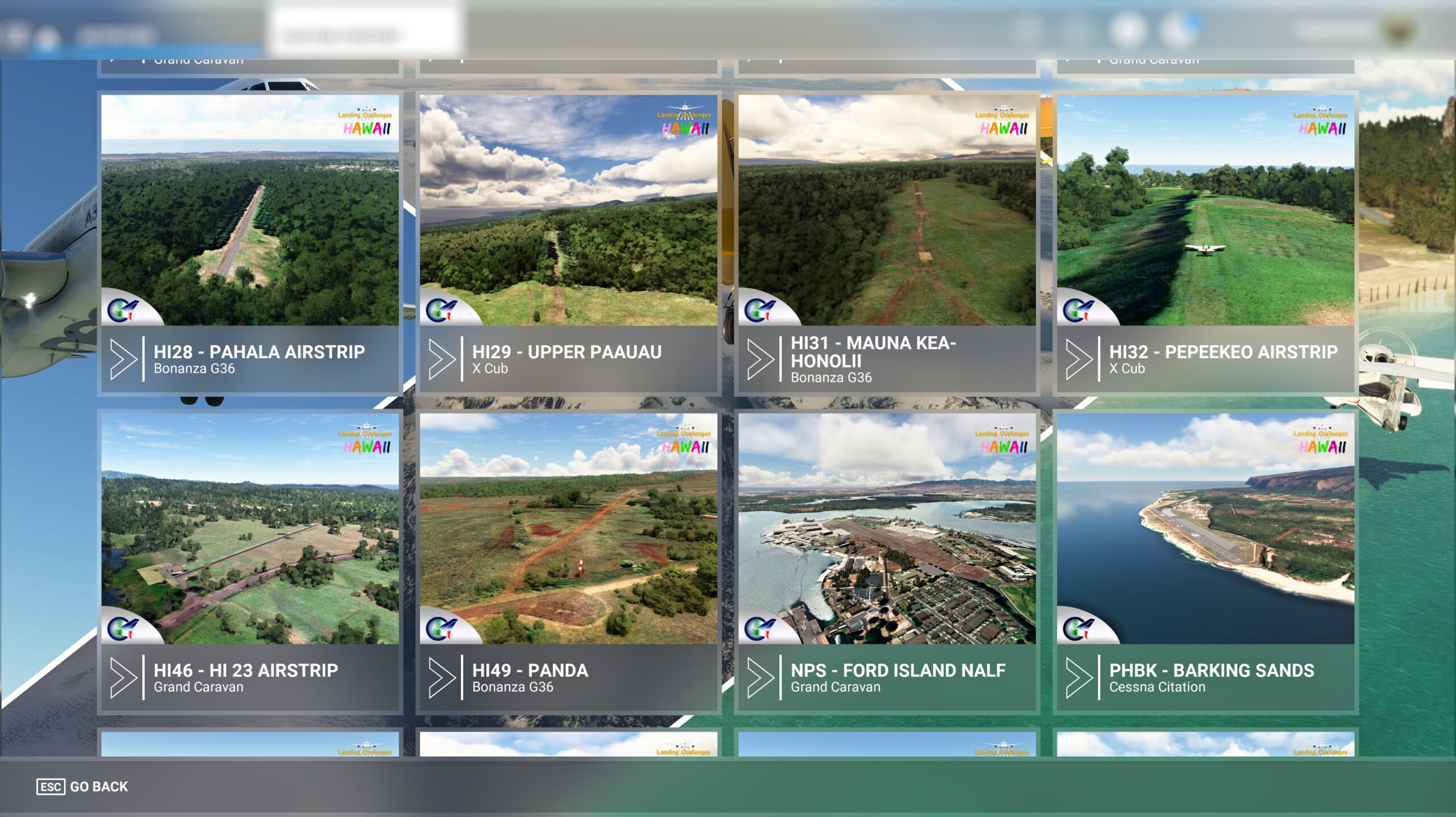The height and width of the screenshot is (817, 1456).
Task: Click the Hawaii Landing Challenges logo on the HI28 card
Action: coord(366,121)
